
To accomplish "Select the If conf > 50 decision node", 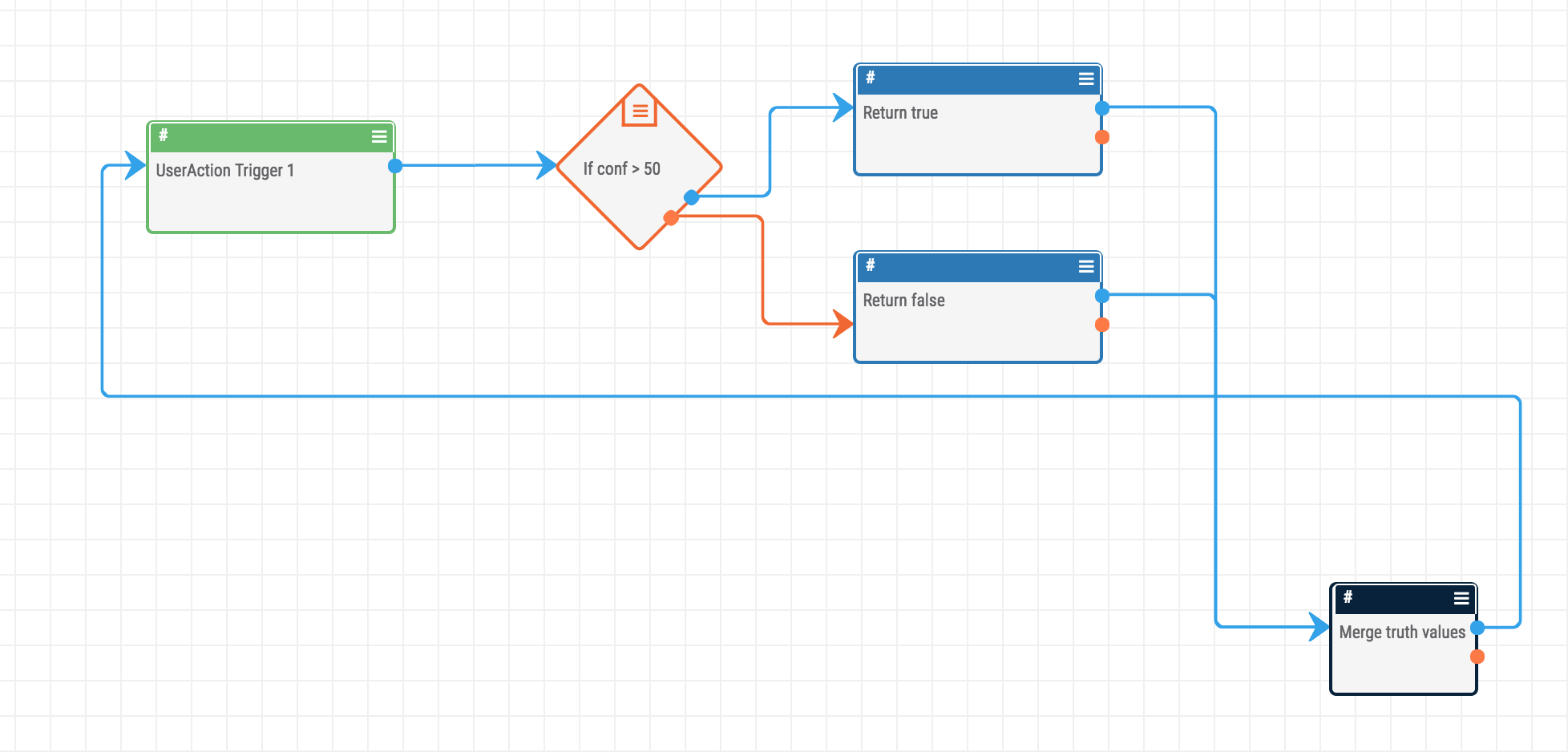I will click(x=621, y=169).
